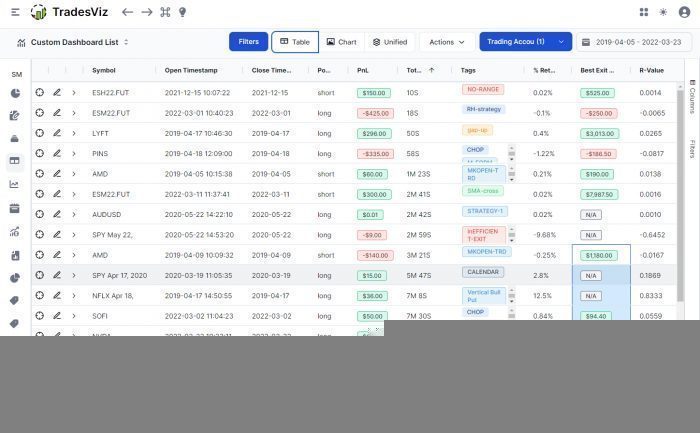Click the target icon on ESH22.FUT row

[40, 92]
